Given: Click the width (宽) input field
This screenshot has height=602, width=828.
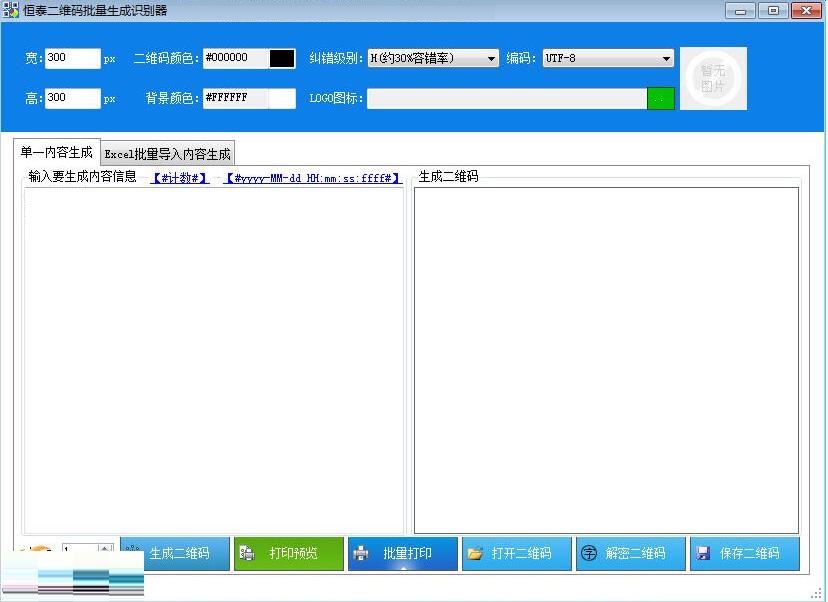Looking at the screenshot, I should tap(72, 58).
